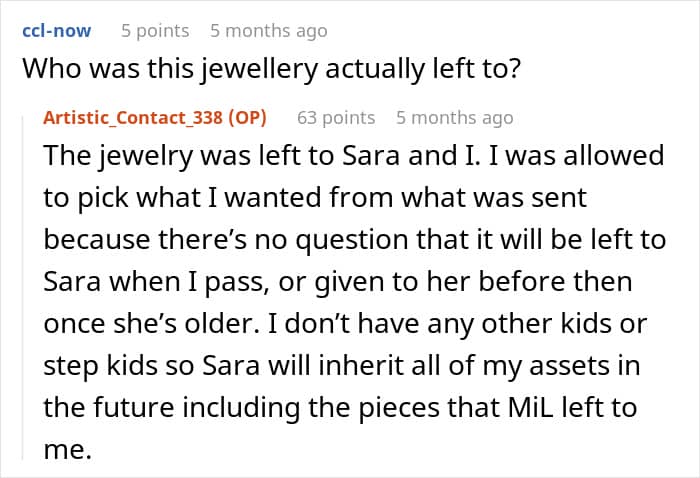Screen dimensions: 700x478
Task: Click the final word "me." of the reply
Action: click(66, 450)
